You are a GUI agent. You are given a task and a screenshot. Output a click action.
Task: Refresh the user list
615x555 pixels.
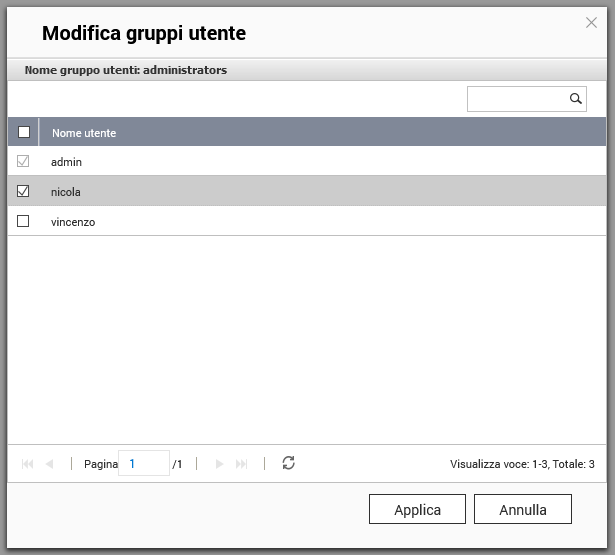(x=288, y=463)
